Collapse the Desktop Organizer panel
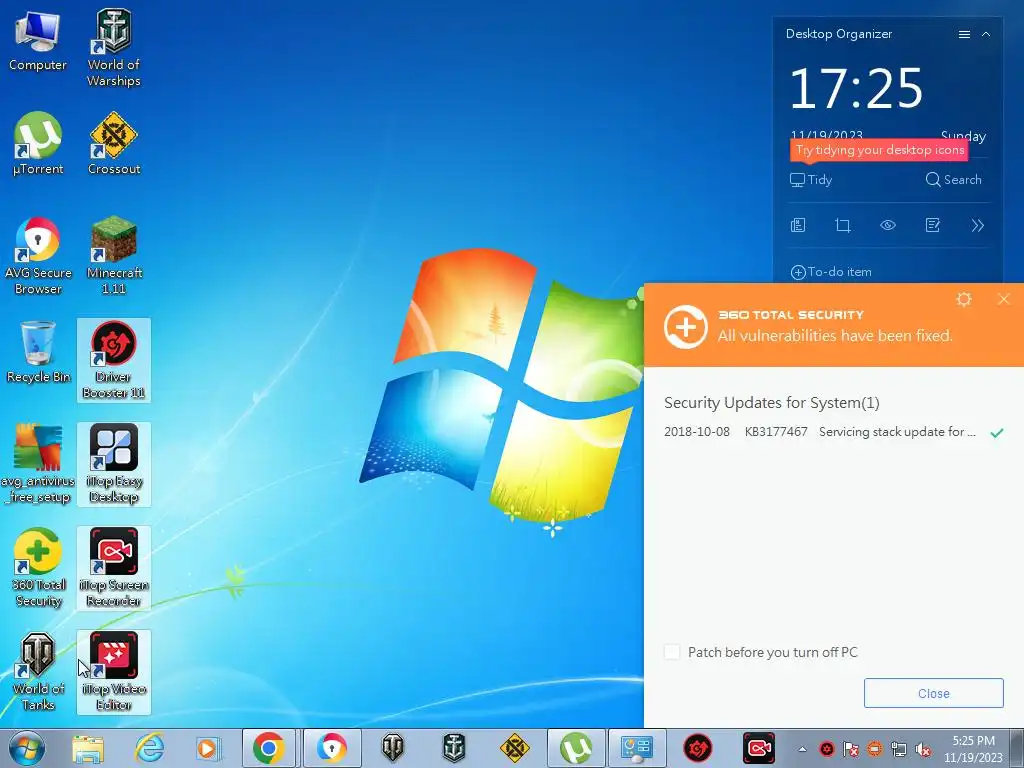1024x768 pixels. (x=986, y=35)
